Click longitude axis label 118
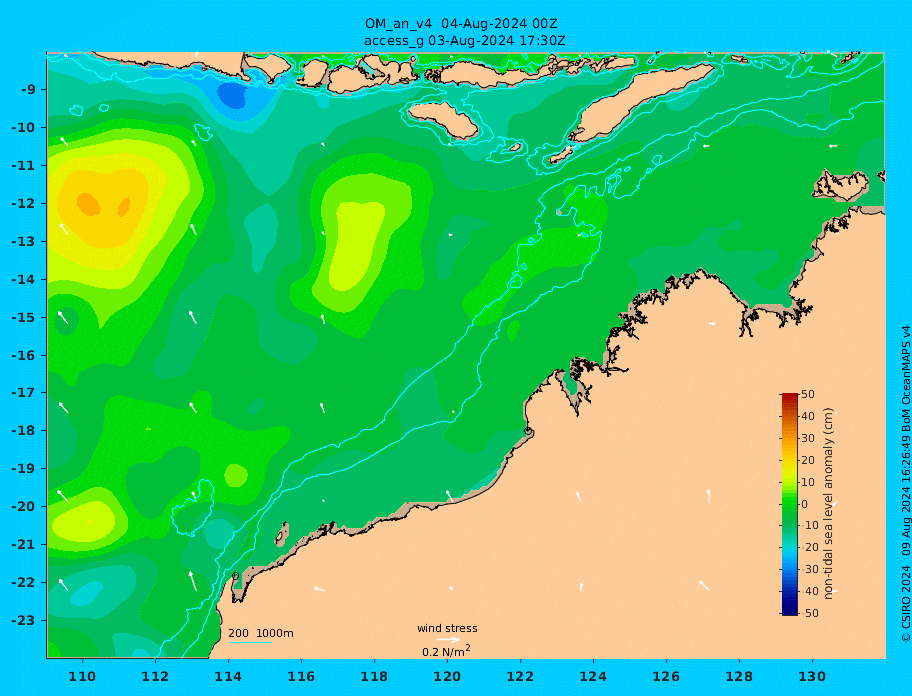 (374, 676)
